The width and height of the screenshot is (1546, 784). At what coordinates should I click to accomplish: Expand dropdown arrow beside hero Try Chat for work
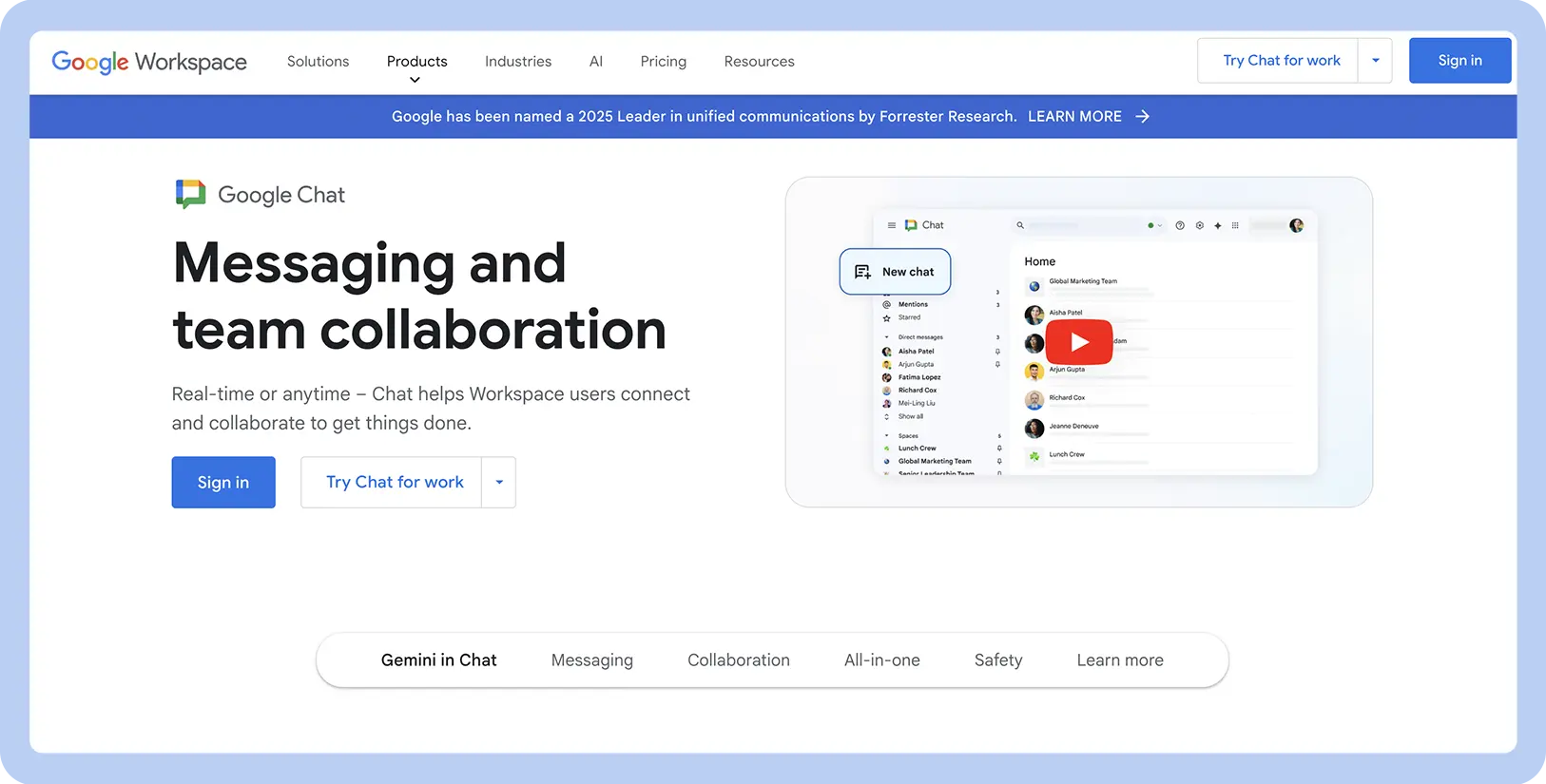point(499,482)
